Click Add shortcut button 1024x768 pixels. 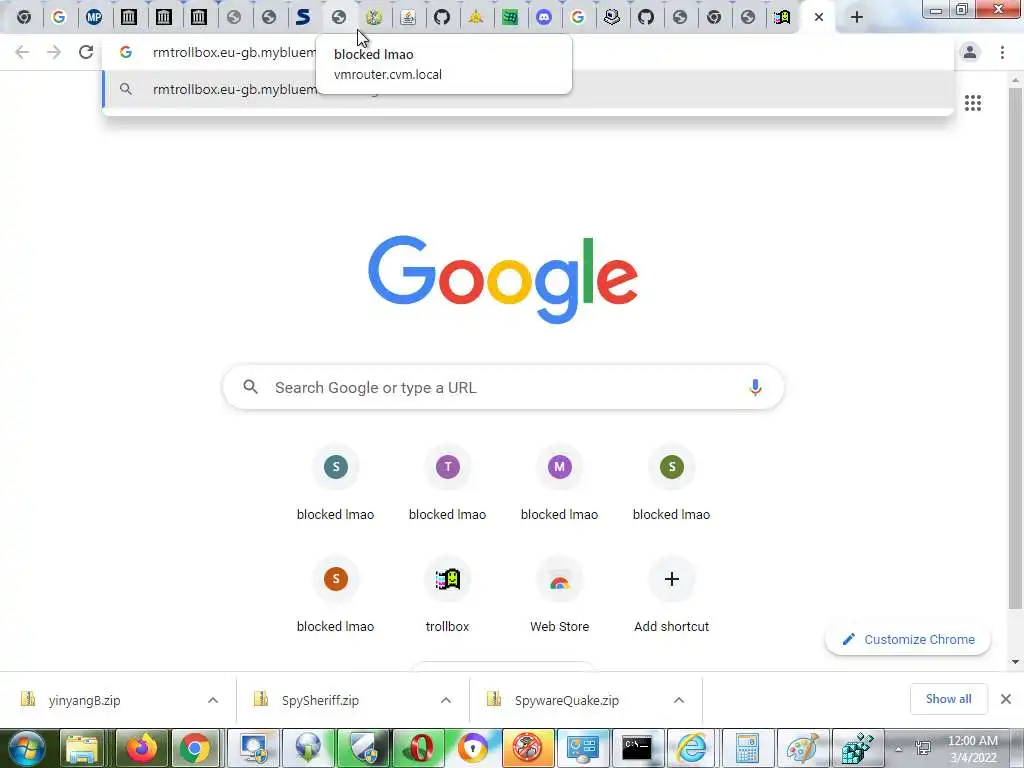pyautogui.click(x=671, y=595)
